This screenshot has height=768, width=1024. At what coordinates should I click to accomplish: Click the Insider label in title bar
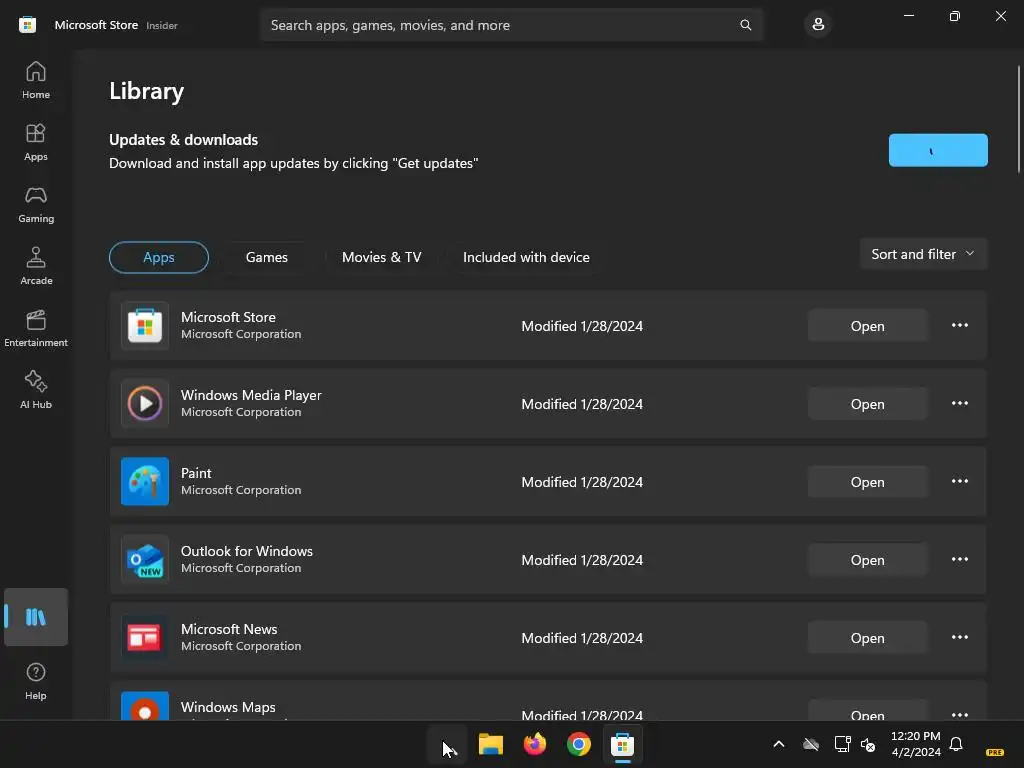(x=162, y=25)
